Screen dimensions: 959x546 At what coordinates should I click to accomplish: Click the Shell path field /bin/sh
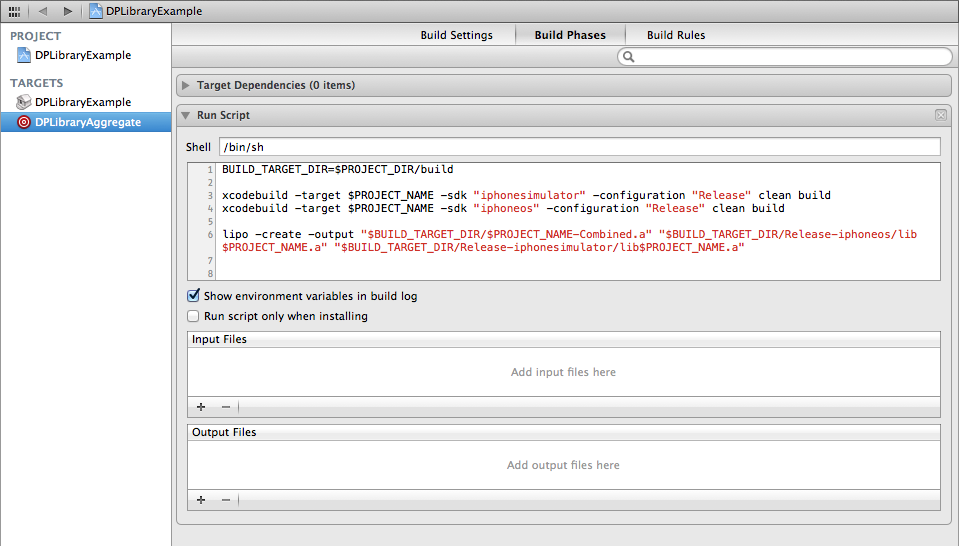(x=579, y=147)
